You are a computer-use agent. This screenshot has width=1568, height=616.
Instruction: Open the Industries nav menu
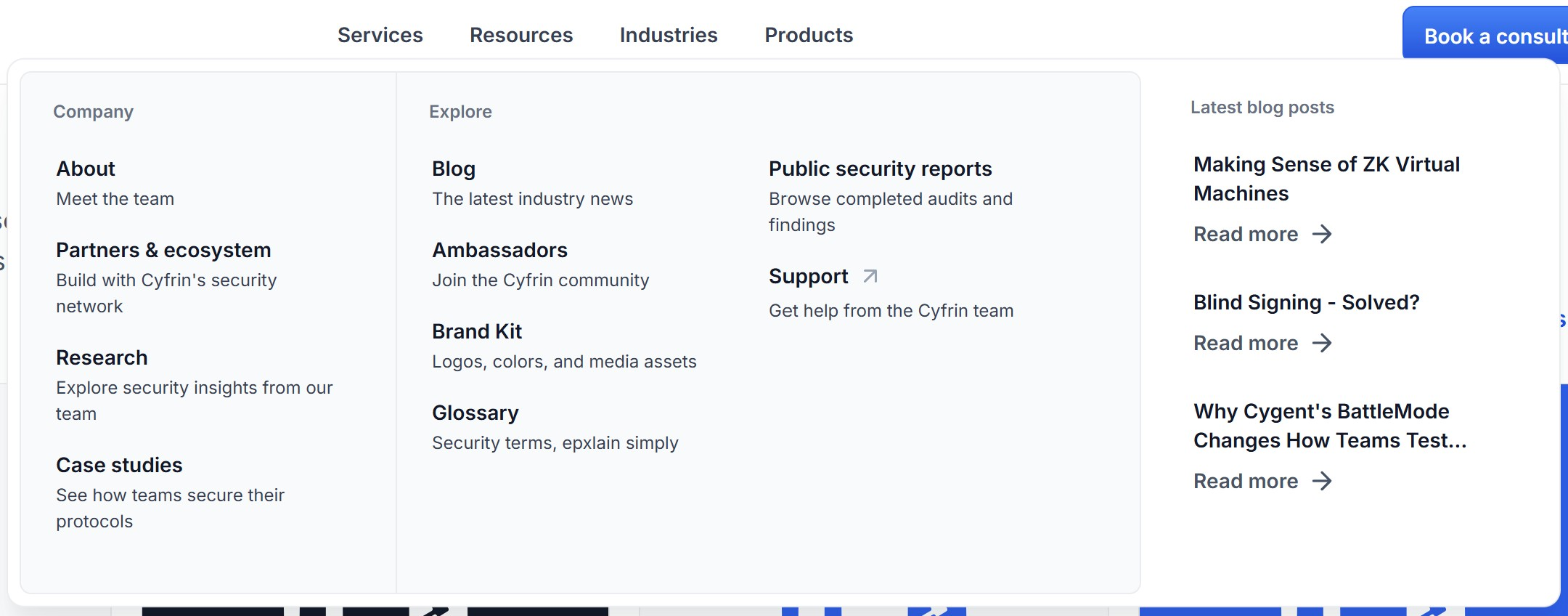click(x=669, y=35)
